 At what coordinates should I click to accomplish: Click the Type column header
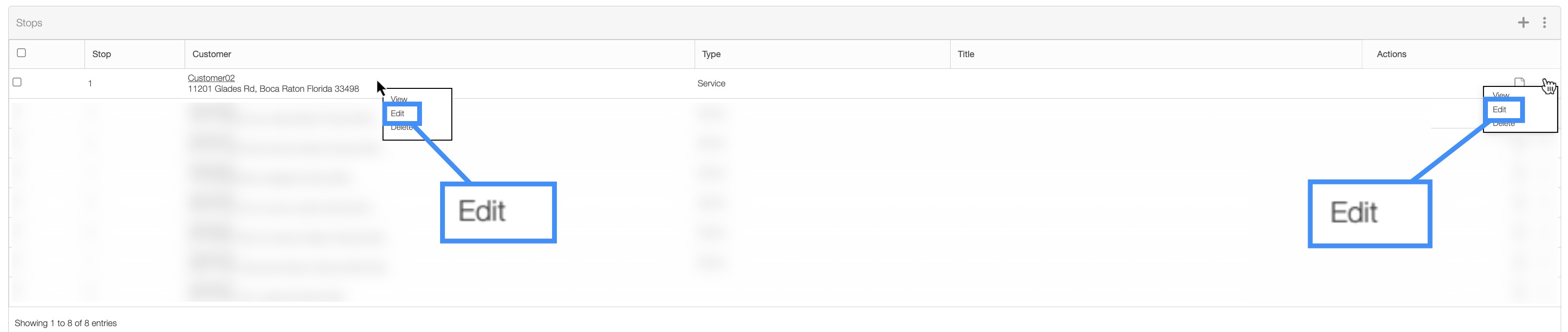coord(711,54)
